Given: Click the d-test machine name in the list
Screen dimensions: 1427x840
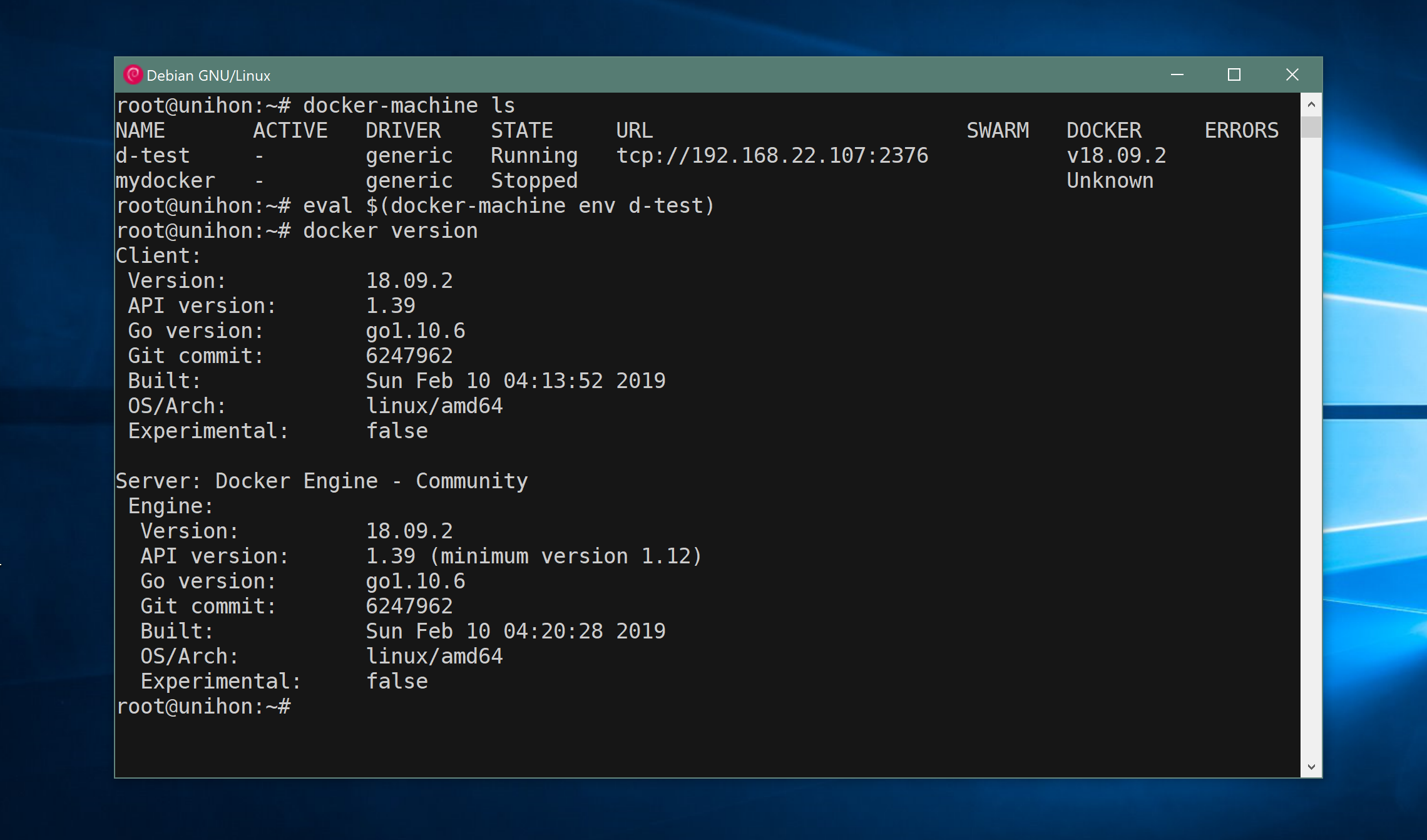Looking at the screenshot, I should click(153, 155).
